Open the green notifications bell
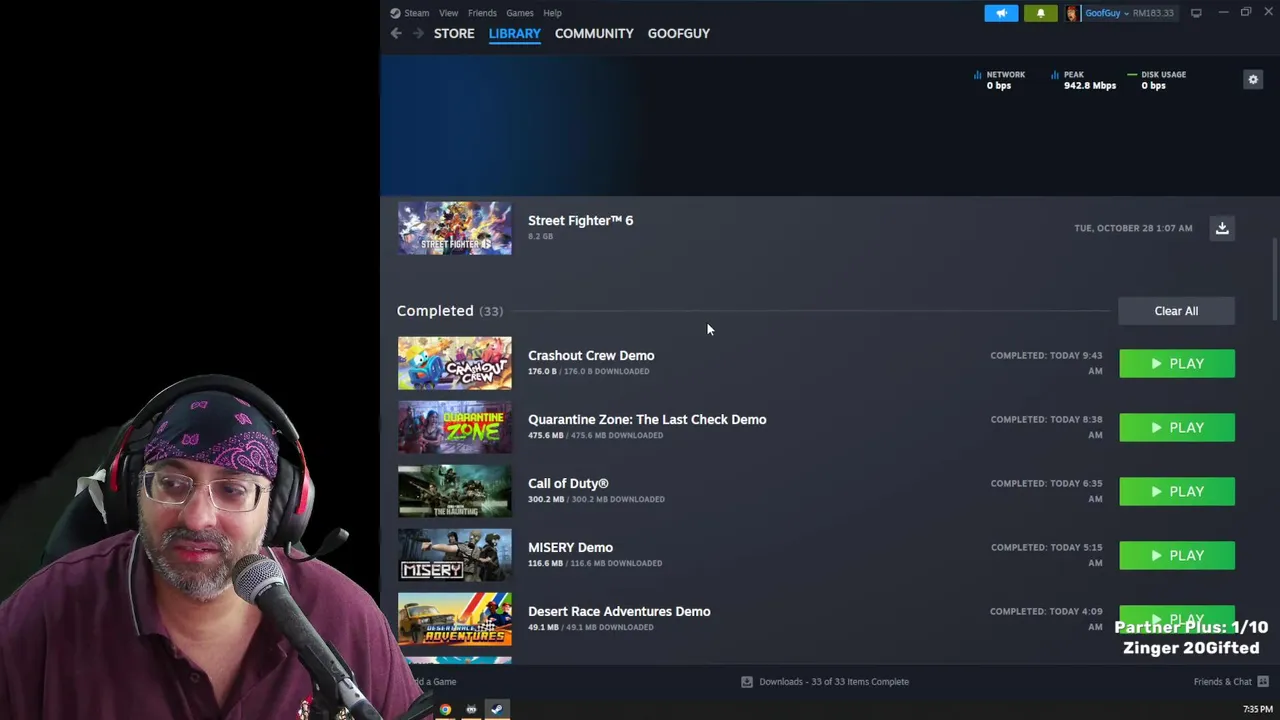The width and height of the screenshot is (1280, 720). click(x=1040, y=13)
